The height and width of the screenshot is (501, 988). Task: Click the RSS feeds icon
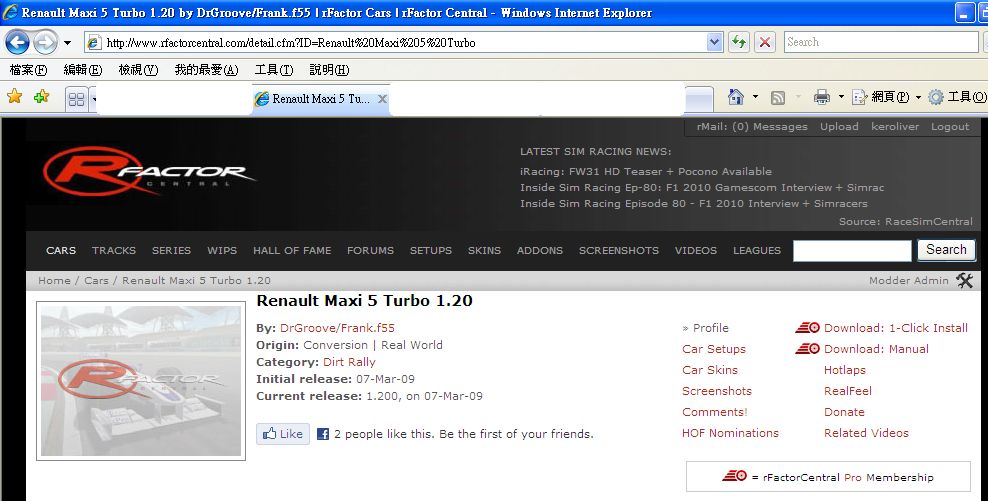(x=777, y=97)
